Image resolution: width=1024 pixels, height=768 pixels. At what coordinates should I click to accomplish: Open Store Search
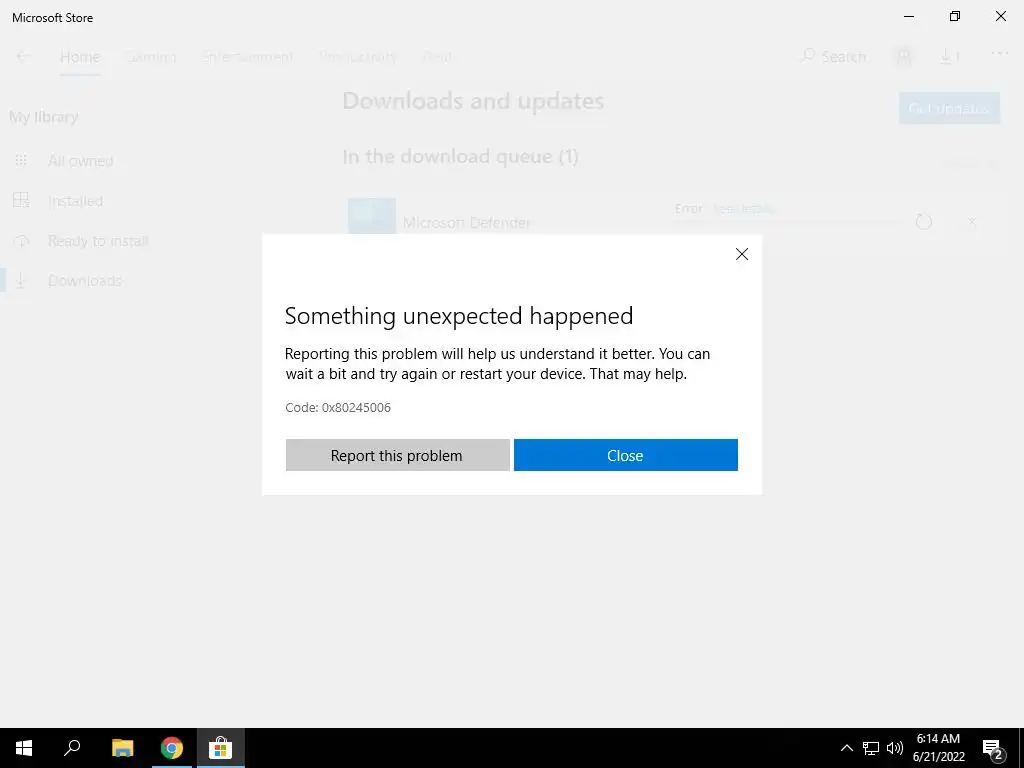click(833, 57)
